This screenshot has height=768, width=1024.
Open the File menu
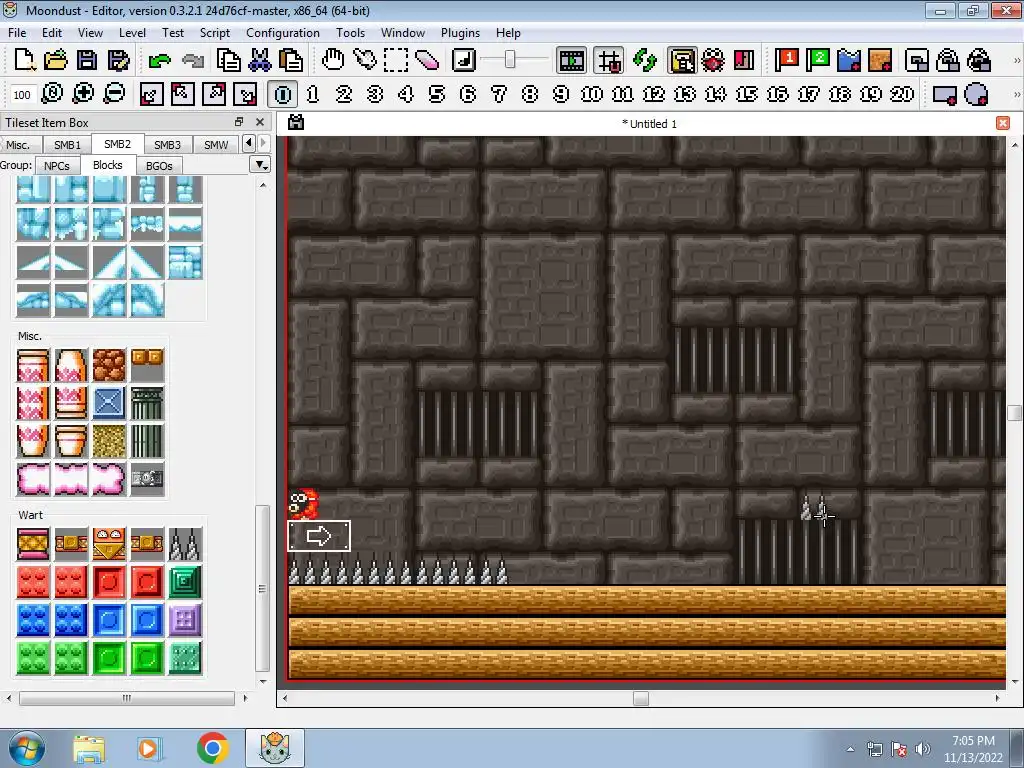pyautogui.click(x=17, y=33)
